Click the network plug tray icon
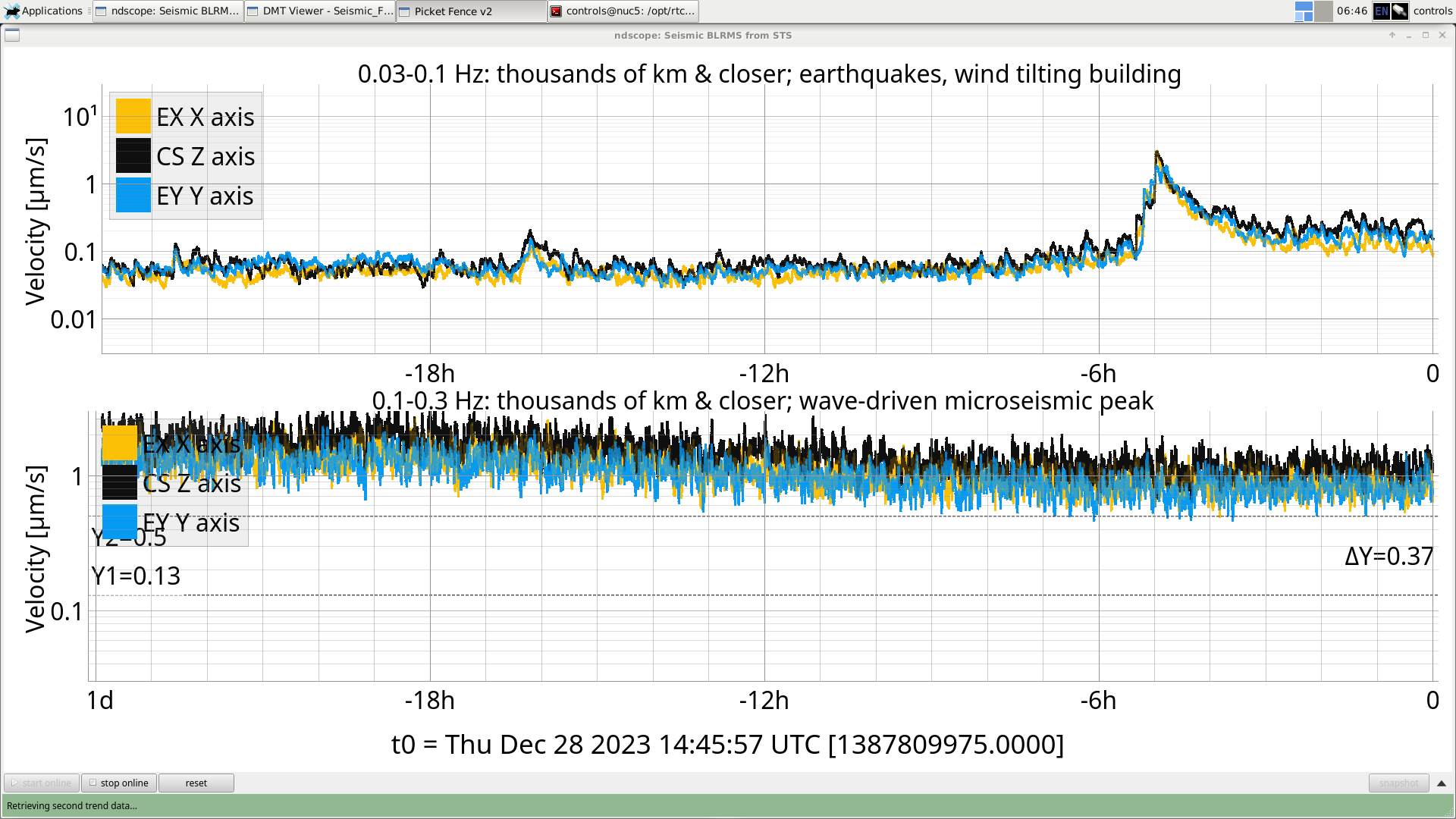The image size is (1456, 819). point(1400,11)
